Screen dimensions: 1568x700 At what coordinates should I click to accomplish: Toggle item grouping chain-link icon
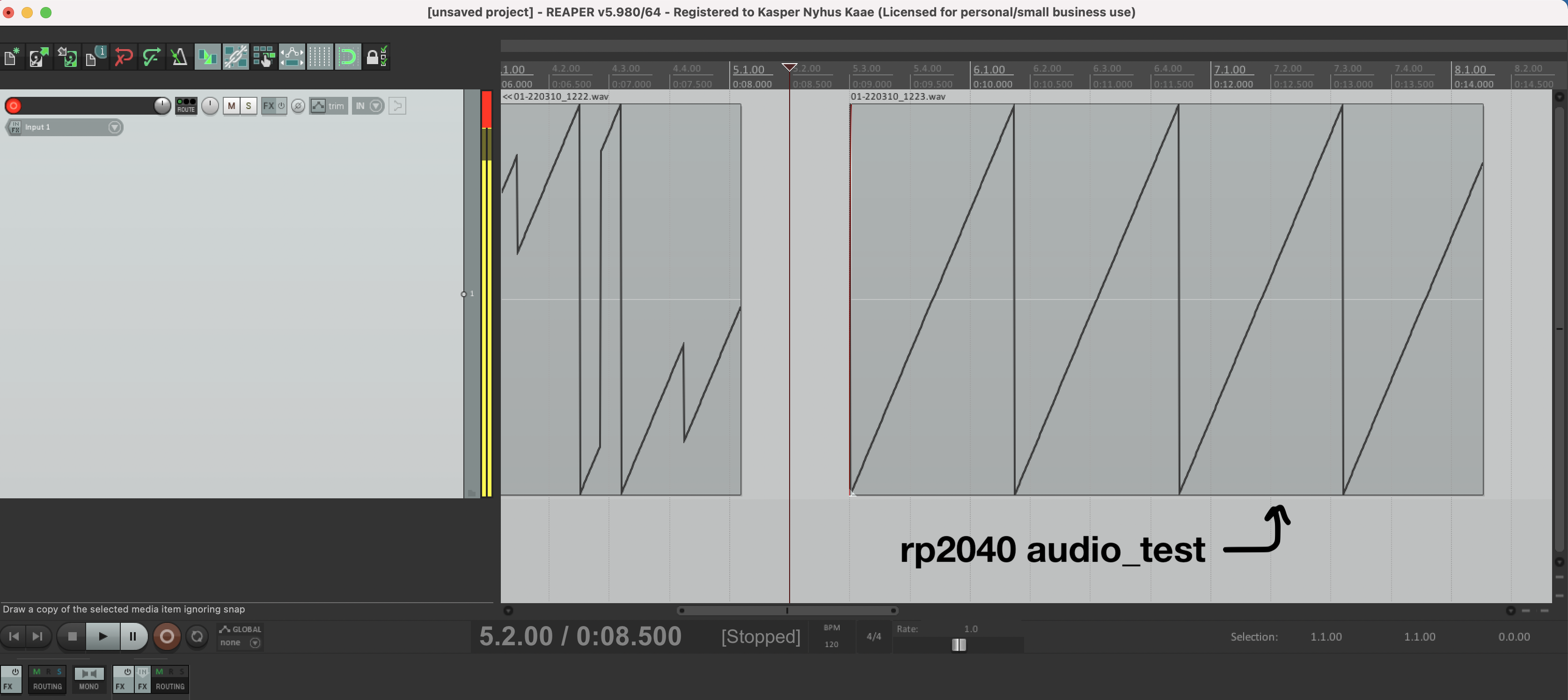[x=235, y=57]
